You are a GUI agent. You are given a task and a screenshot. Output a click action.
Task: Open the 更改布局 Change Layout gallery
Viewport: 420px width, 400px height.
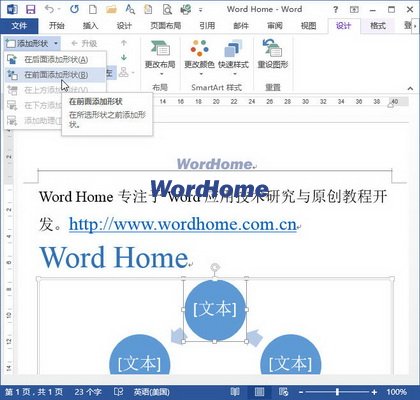[160, 58]
